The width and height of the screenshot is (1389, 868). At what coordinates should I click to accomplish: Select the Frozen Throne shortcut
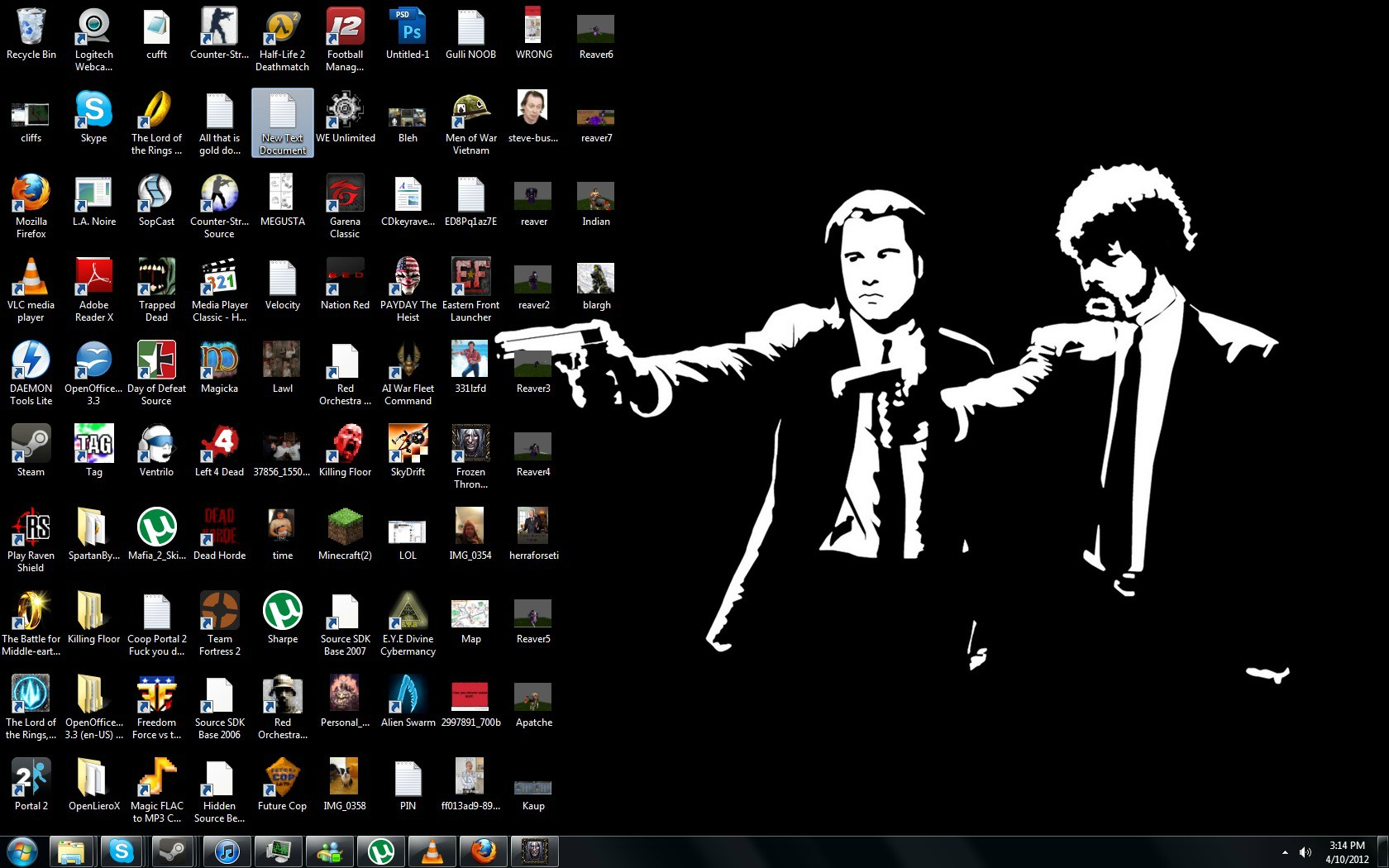pos(470,457)
